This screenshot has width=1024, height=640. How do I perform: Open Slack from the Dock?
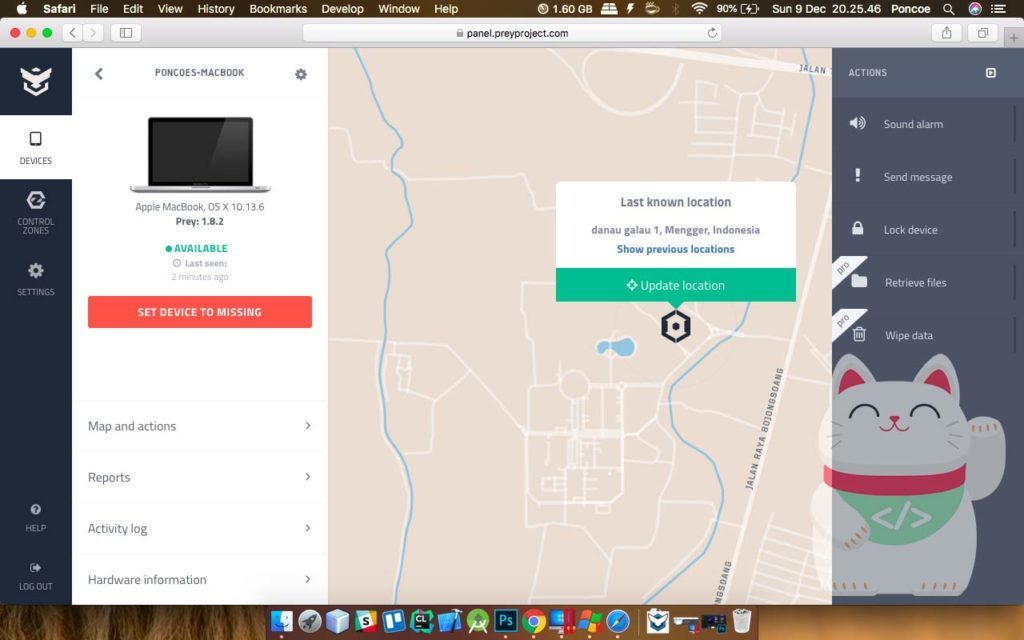(366, 620)
